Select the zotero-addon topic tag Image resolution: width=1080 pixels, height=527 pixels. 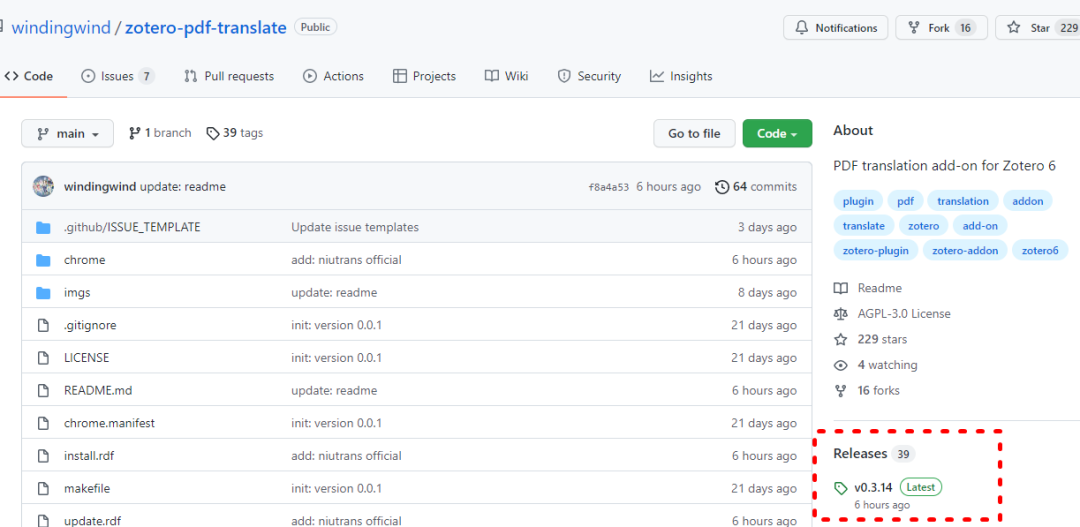click(965, 250)
